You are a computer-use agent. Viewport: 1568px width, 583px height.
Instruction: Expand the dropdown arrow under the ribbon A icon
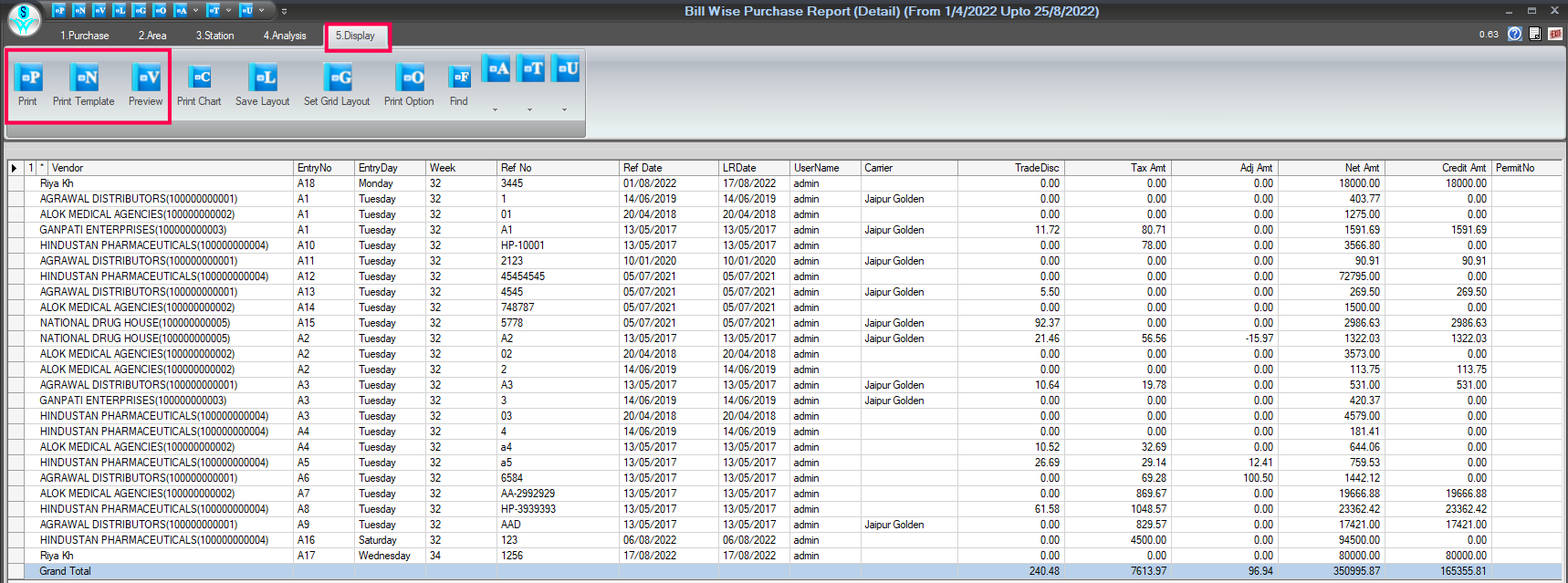click(496, 109)
